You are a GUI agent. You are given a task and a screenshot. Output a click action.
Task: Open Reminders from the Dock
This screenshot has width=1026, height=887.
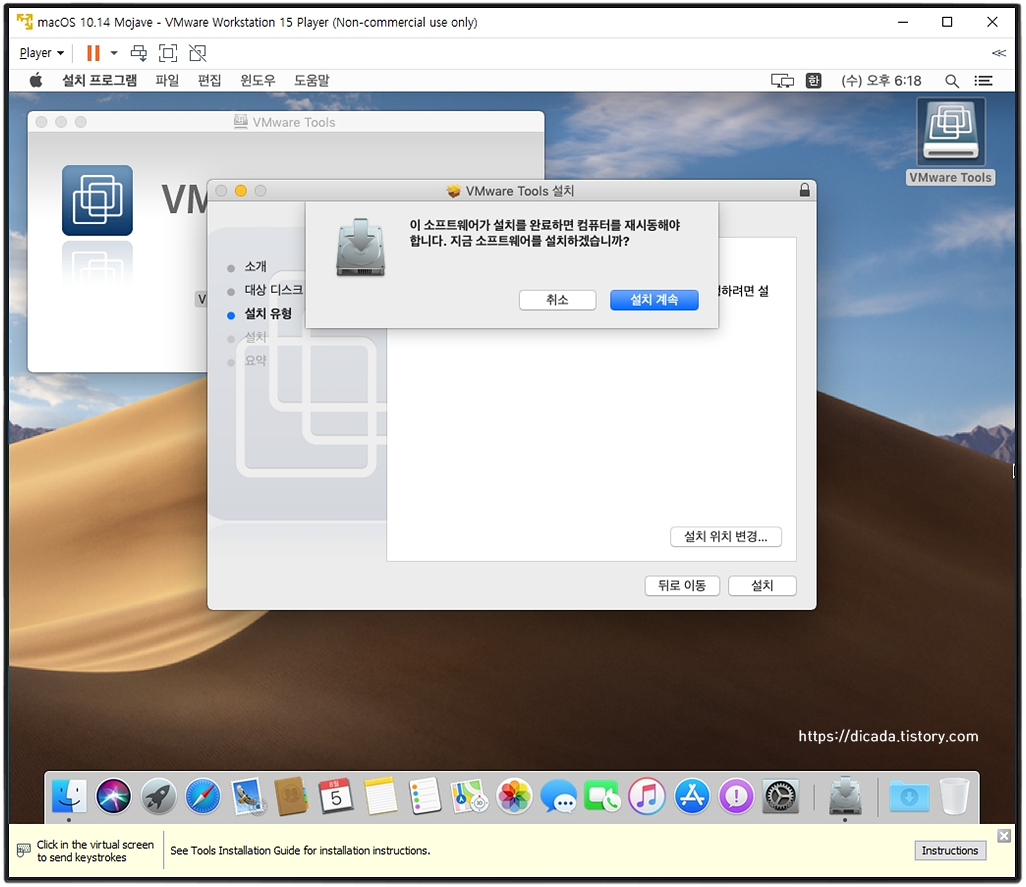[x=425, y=796]
